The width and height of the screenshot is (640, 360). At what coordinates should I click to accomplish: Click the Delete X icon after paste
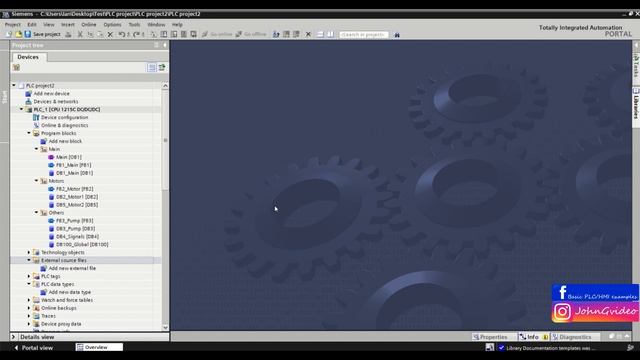[110, 34]
